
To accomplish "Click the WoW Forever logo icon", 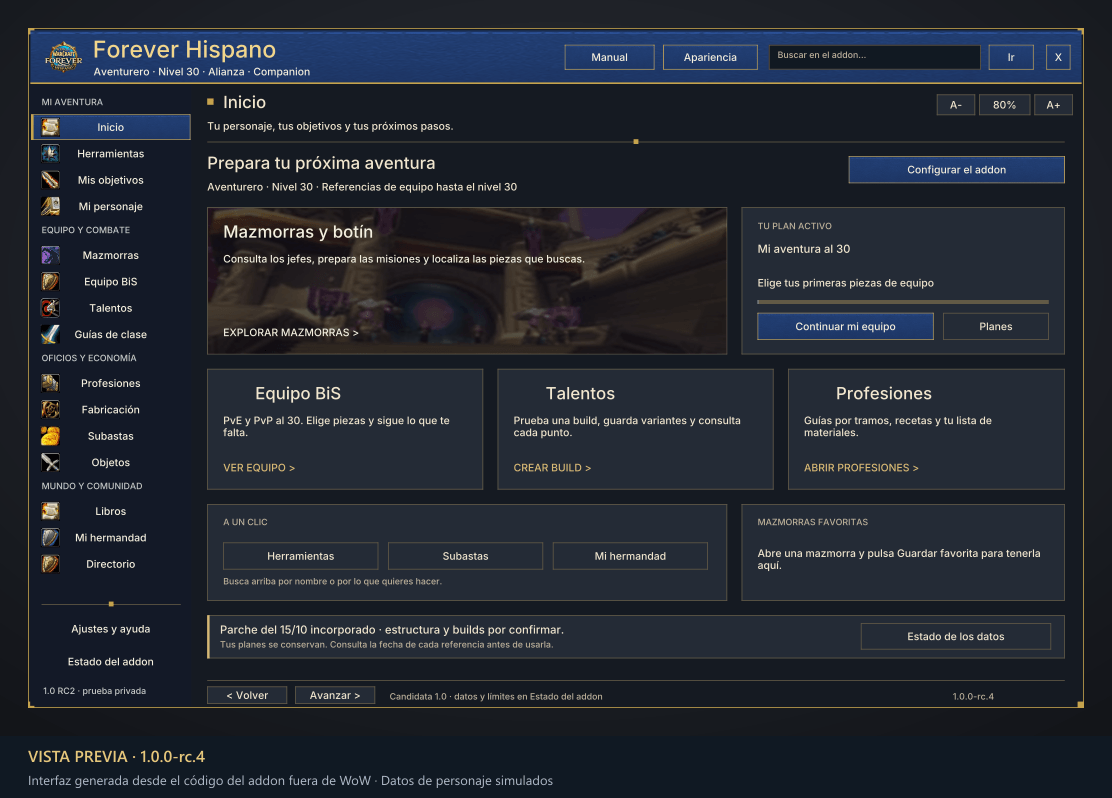I will pos(64,57).
